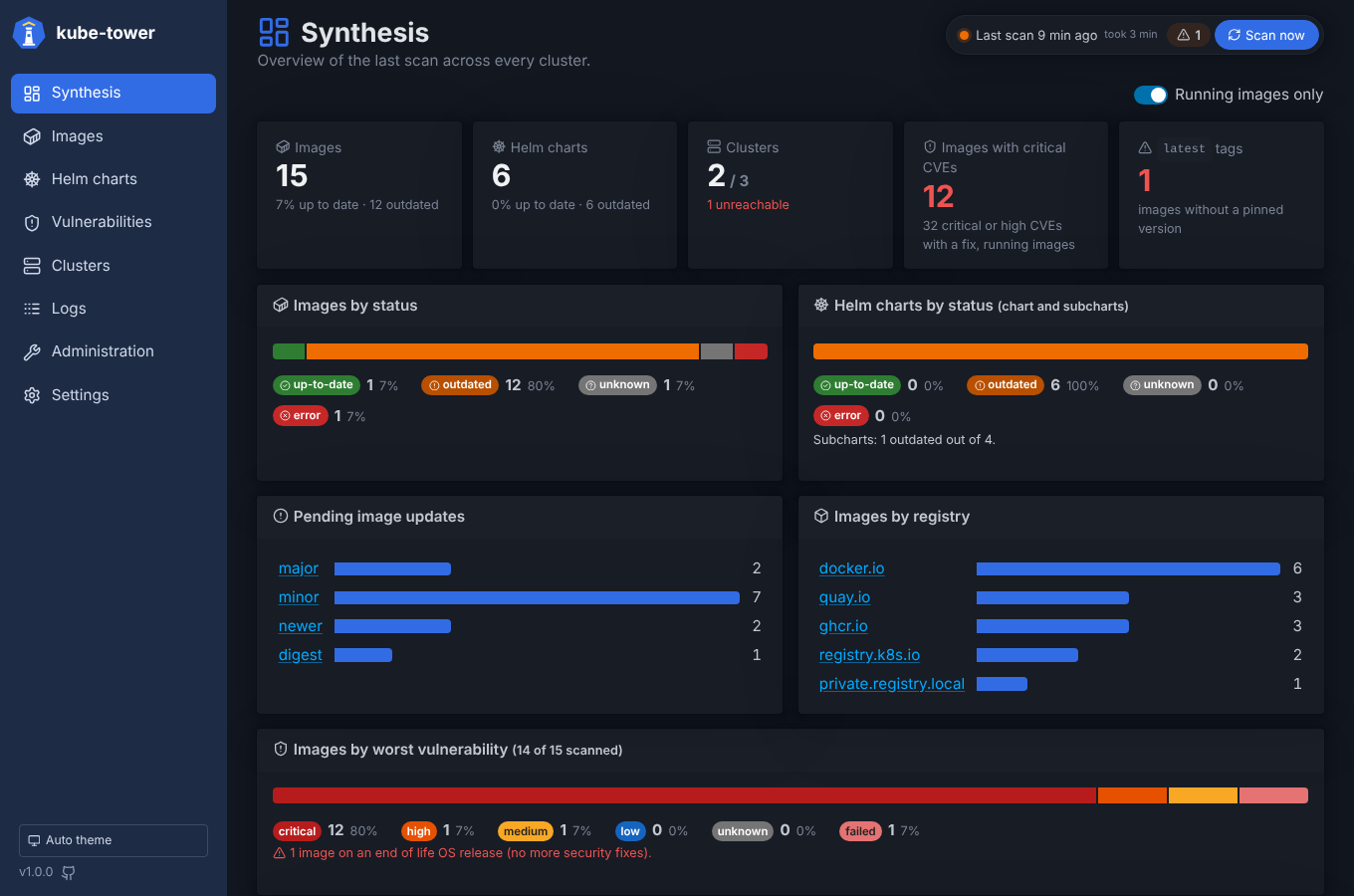1354x896 pixels.
Task: Open the major pending updates link
Action: pos(299,568)
